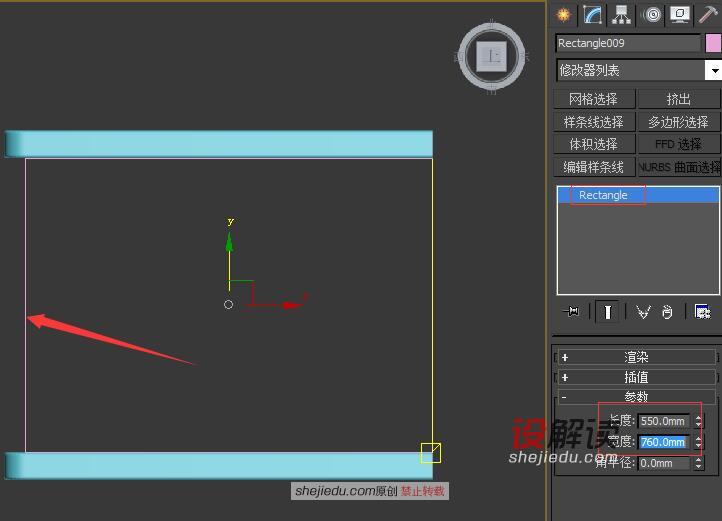This screenshot has width=722, height=521.
Task: Click the 宽度 760.0mm field
Action: [664, 442]
